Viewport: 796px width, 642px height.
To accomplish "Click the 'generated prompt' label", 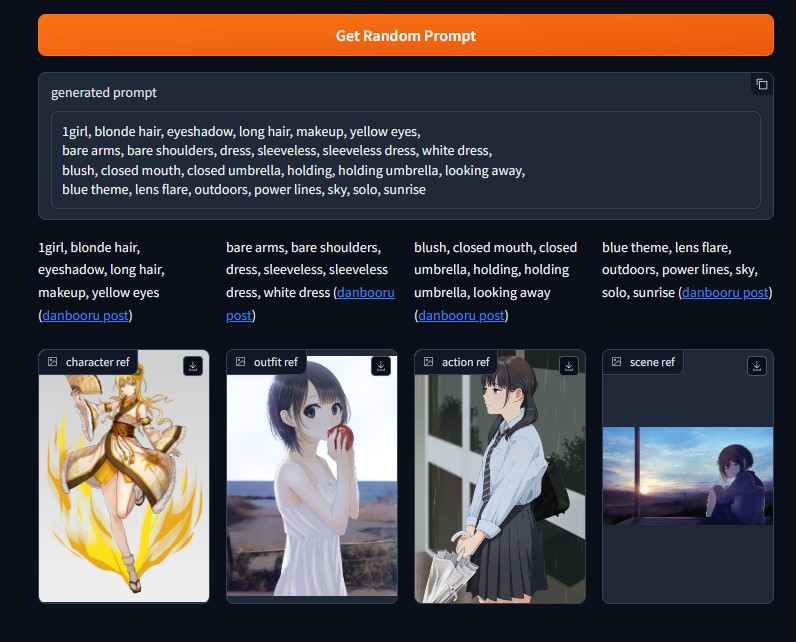I will coord(104,92).
